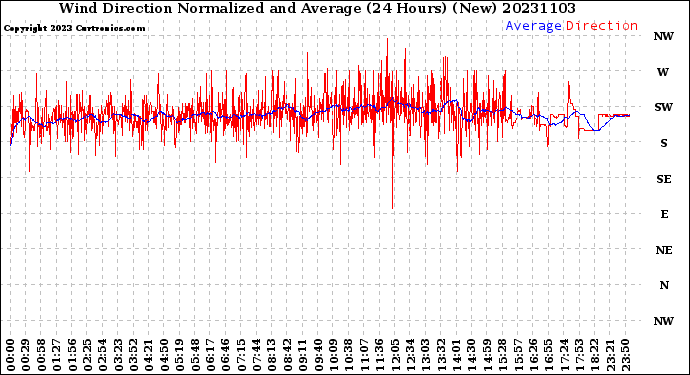Image resolution: width=690 pixels, height=375 pixels.
Task: Click the '11:07' time axis label
Action: point(364,355)
